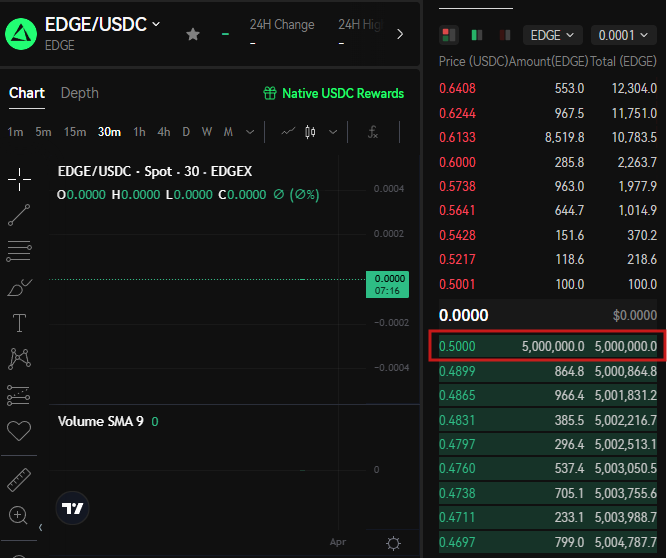Switch to the Chart tab
Image resolution: width=667 pixels, height=558 pixels.
click(x=27, y=93)
